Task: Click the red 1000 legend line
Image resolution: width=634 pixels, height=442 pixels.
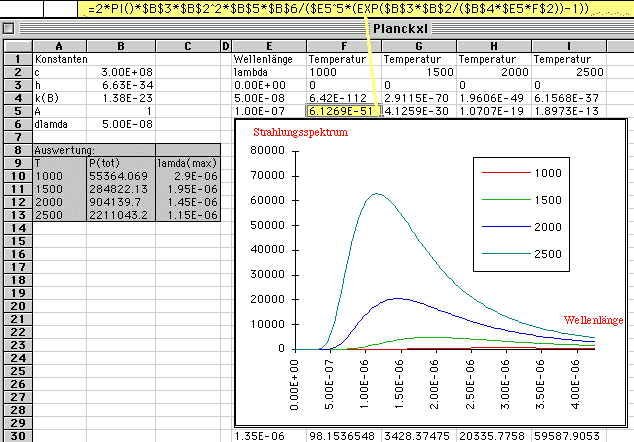Action: [x=506, y=173]
